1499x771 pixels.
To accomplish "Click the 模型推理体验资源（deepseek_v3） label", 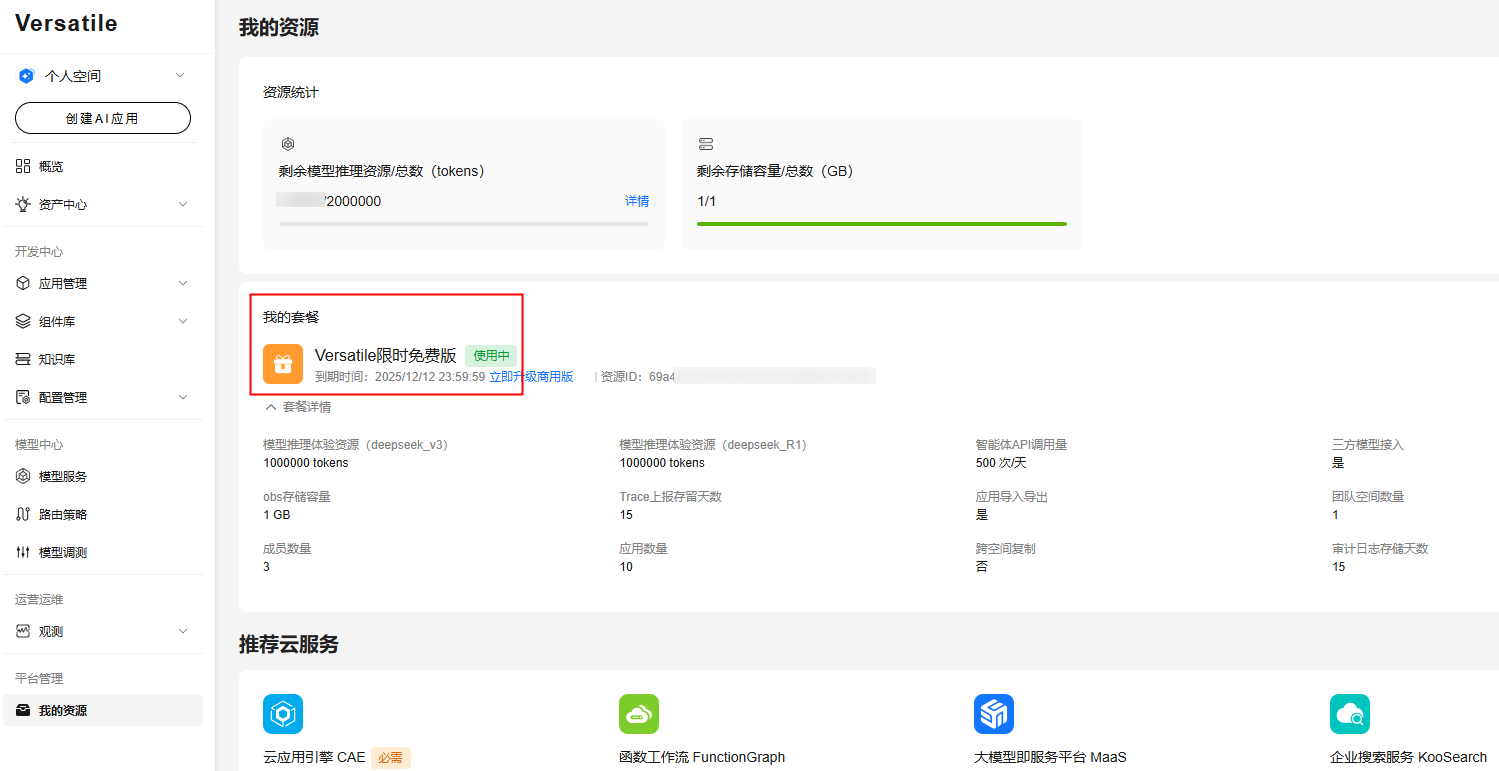I will click(355, 445).
